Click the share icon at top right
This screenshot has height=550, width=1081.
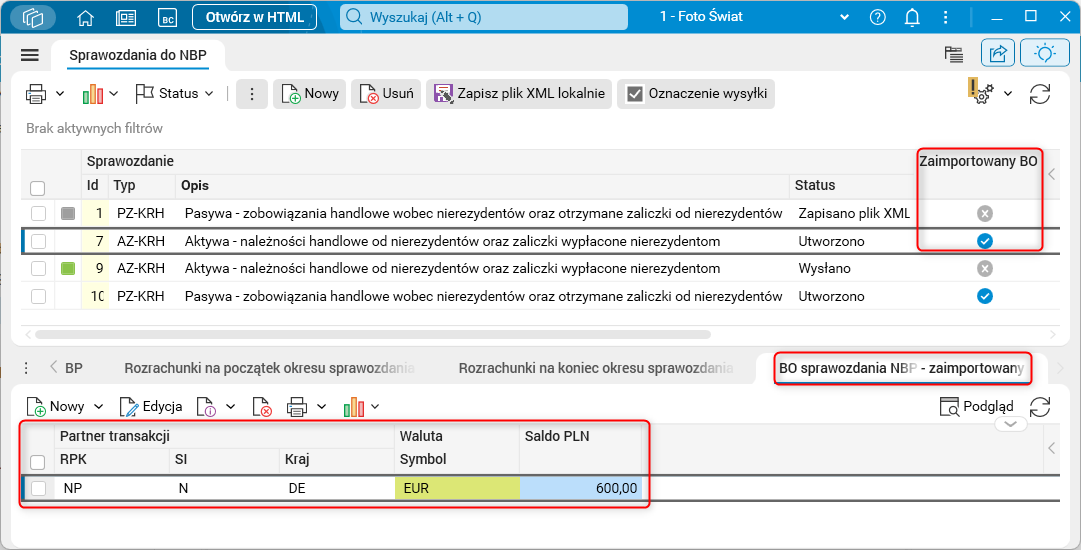(998, 54)
